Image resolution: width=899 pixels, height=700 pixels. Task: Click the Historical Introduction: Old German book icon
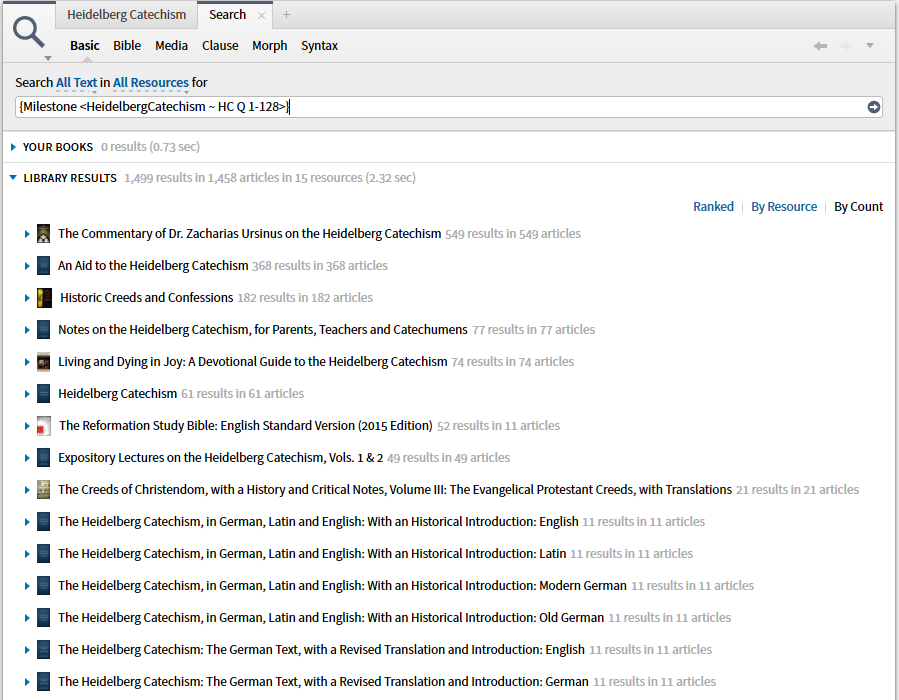coord(44,617)
